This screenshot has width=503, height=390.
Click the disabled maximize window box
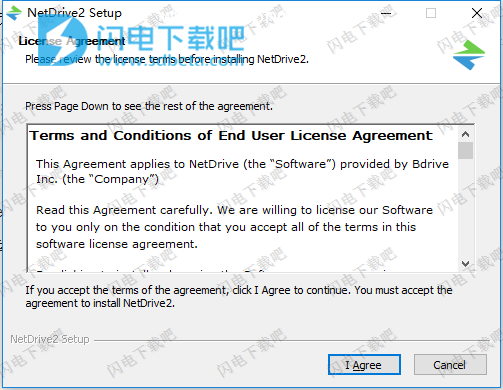coord(431,13)
